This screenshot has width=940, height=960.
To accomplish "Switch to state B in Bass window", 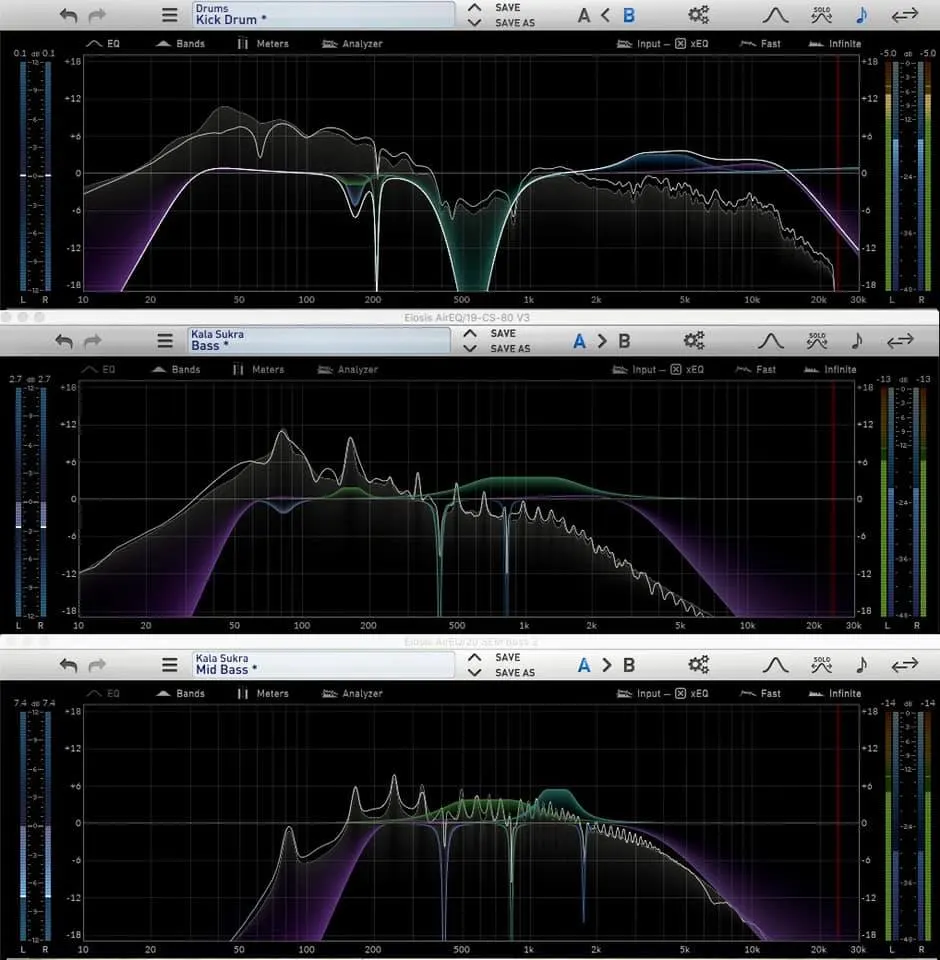I will pyautogui.click(x=624, y=341).
